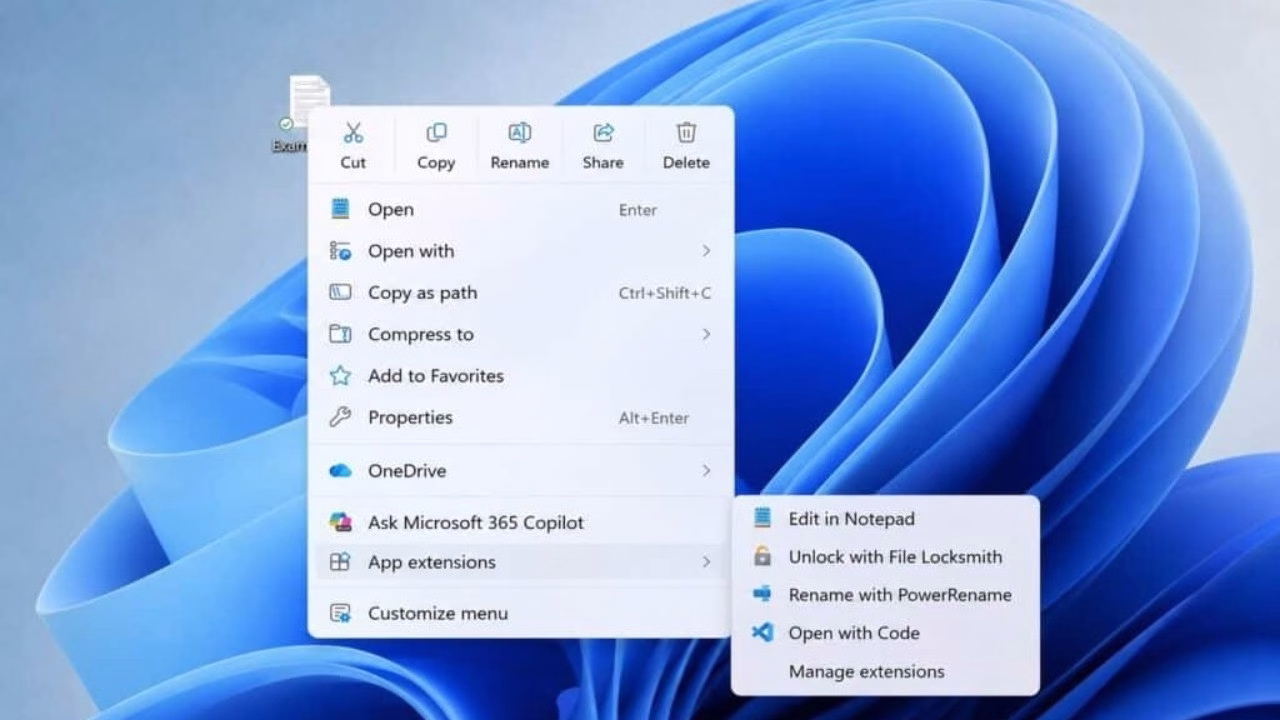Choose Add to Favorites

520,376
